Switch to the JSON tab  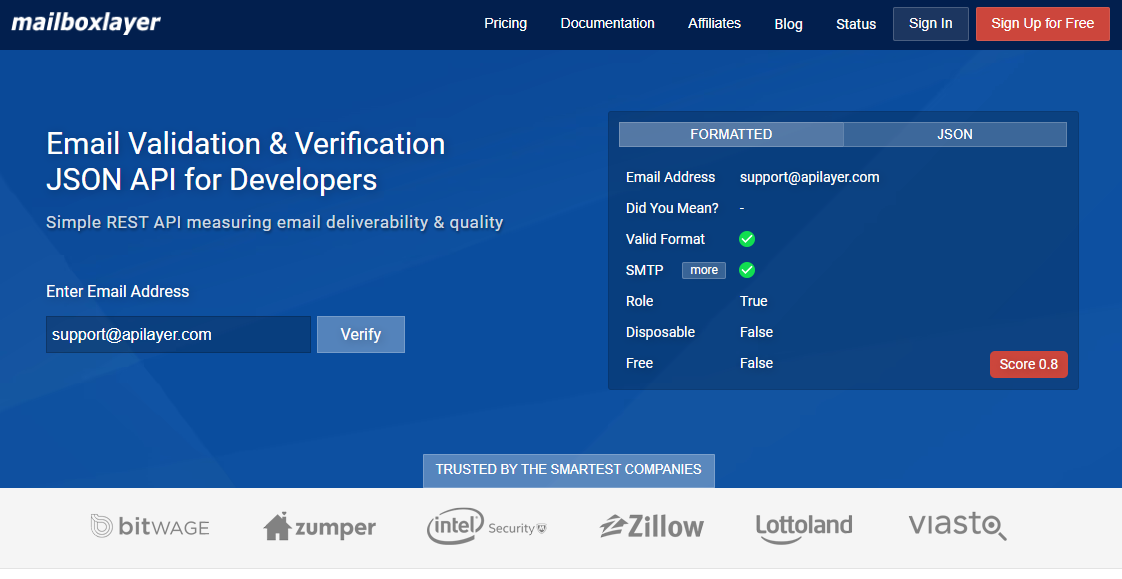[x=954, y=134]
